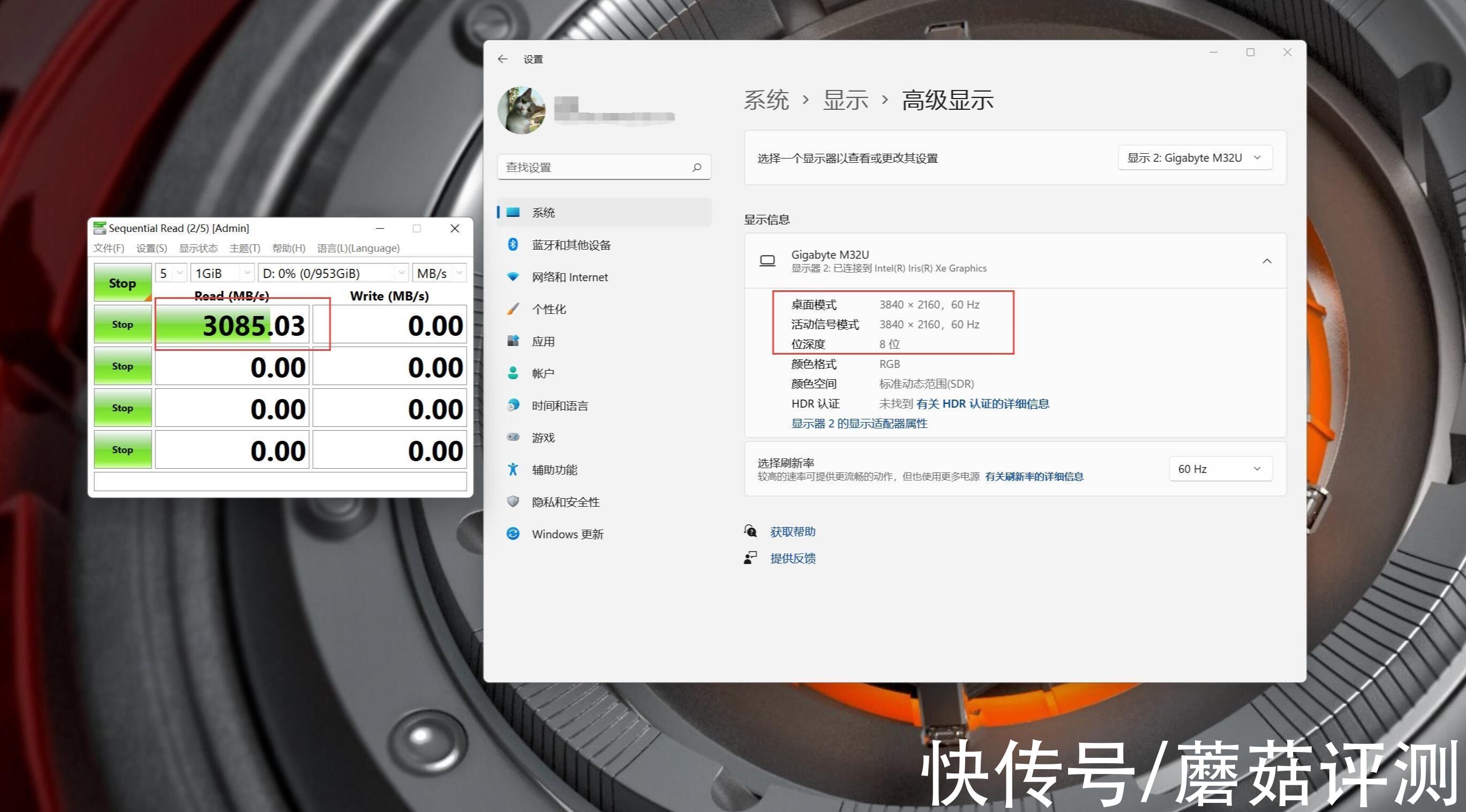Close the CrystalDiskMark window
Viewport: 1466px width, 812px height.
(455, 228)
